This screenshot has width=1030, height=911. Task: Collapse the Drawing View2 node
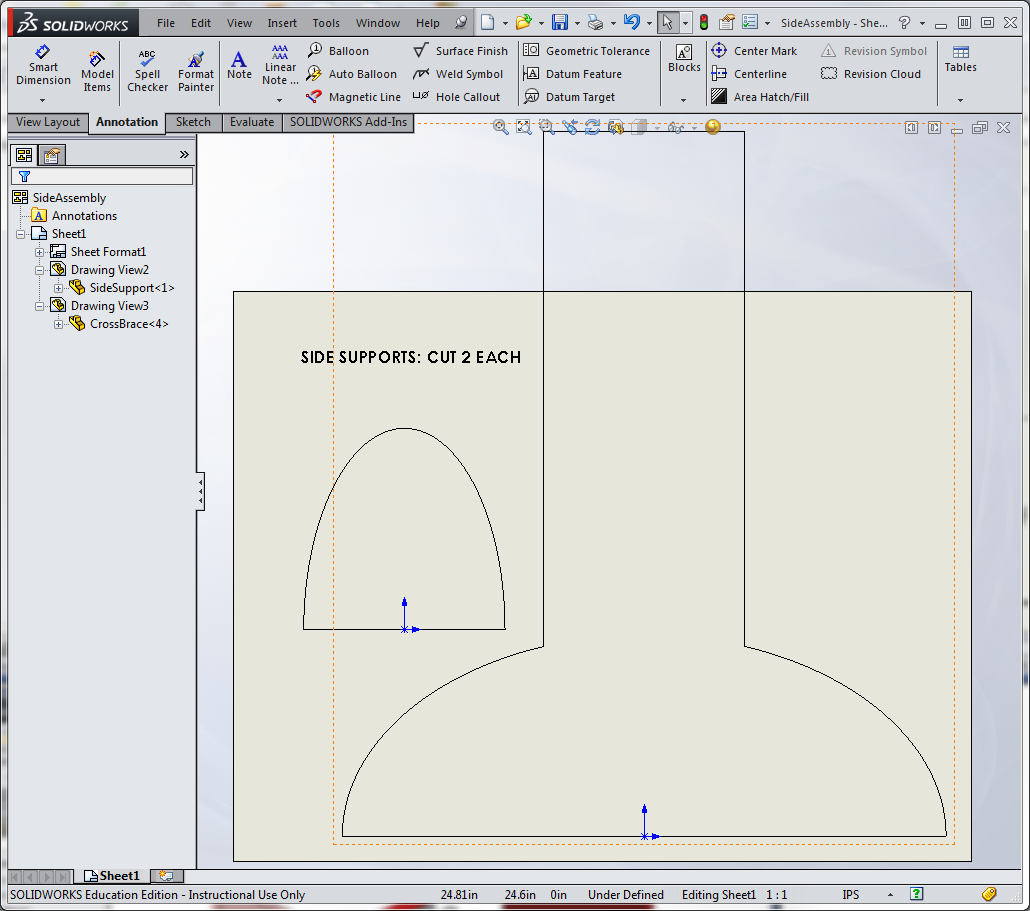click(x=39, y=270)
